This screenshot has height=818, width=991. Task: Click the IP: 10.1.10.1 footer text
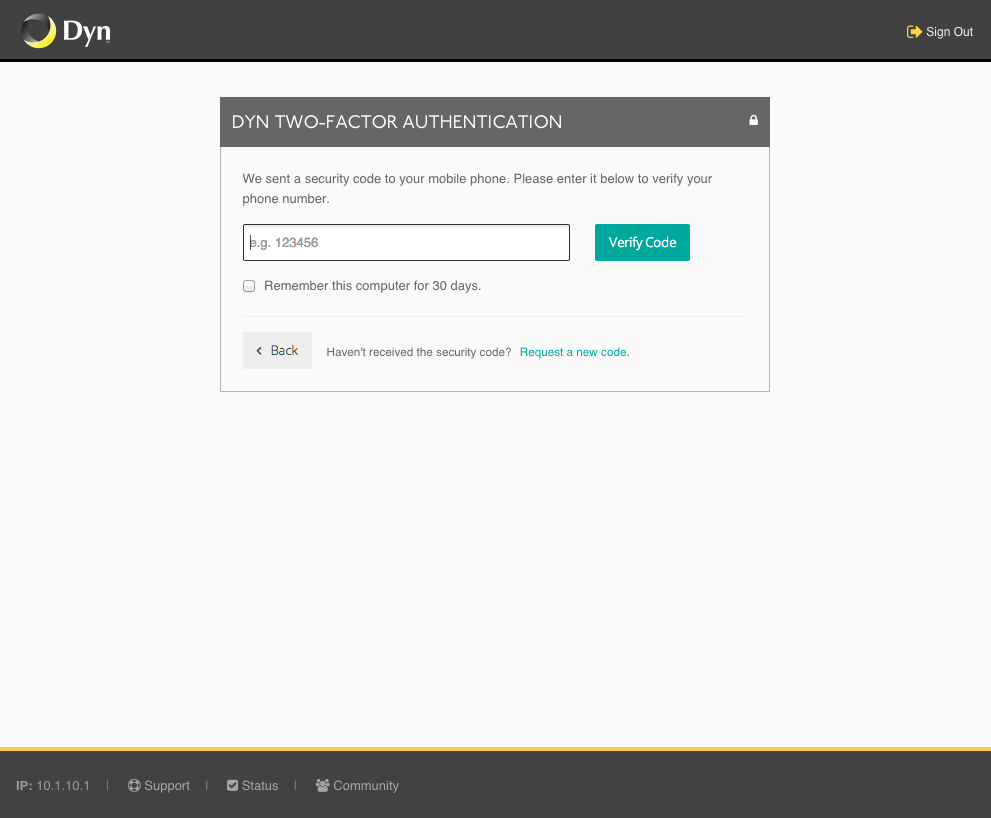click(x=53, y=785)
